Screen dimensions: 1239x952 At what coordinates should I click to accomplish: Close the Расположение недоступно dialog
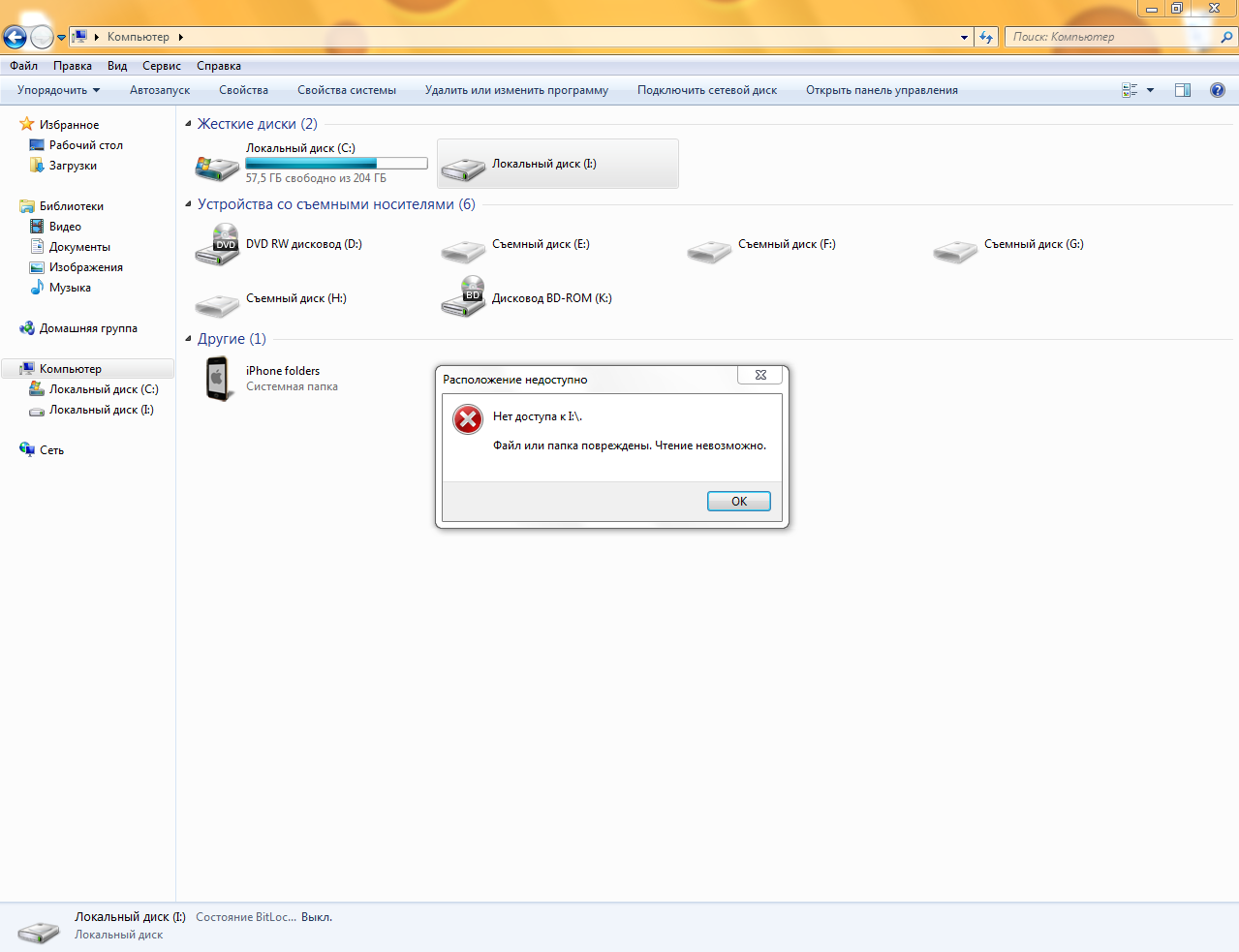click(760, 375)
